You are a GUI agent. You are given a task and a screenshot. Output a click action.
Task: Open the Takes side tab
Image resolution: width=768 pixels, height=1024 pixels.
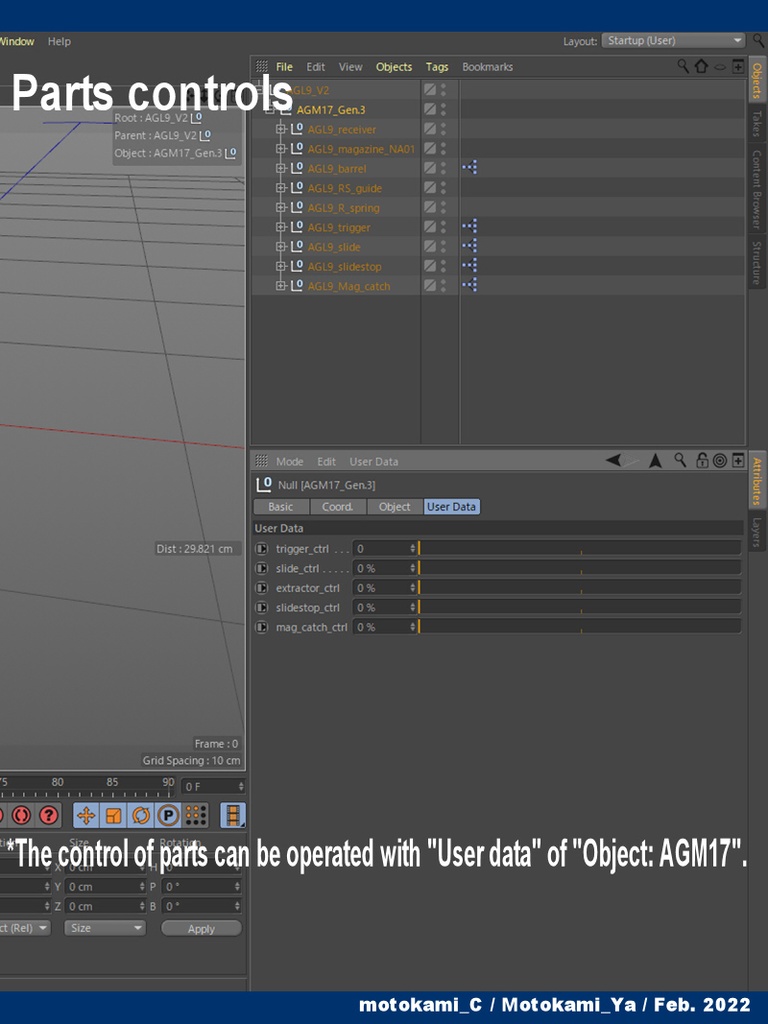click(757, 123)
